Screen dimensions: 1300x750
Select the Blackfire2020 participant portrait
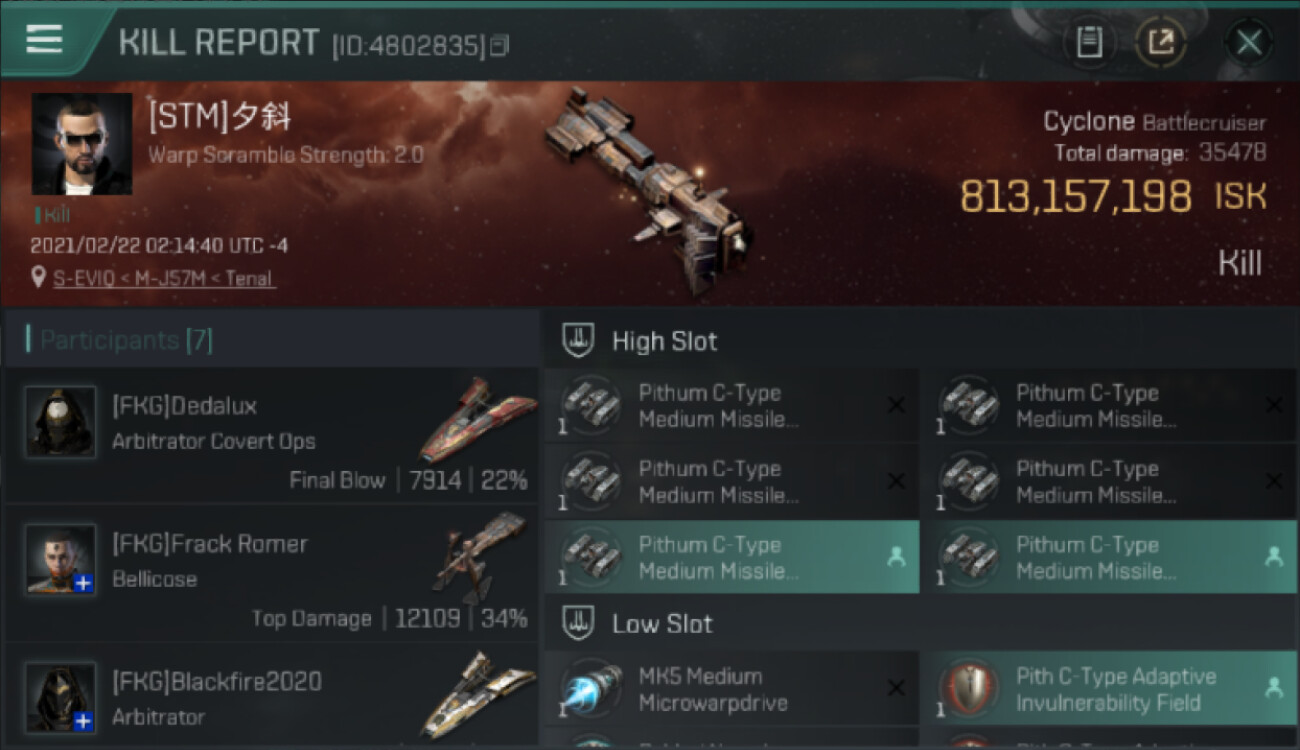(61, 697)
